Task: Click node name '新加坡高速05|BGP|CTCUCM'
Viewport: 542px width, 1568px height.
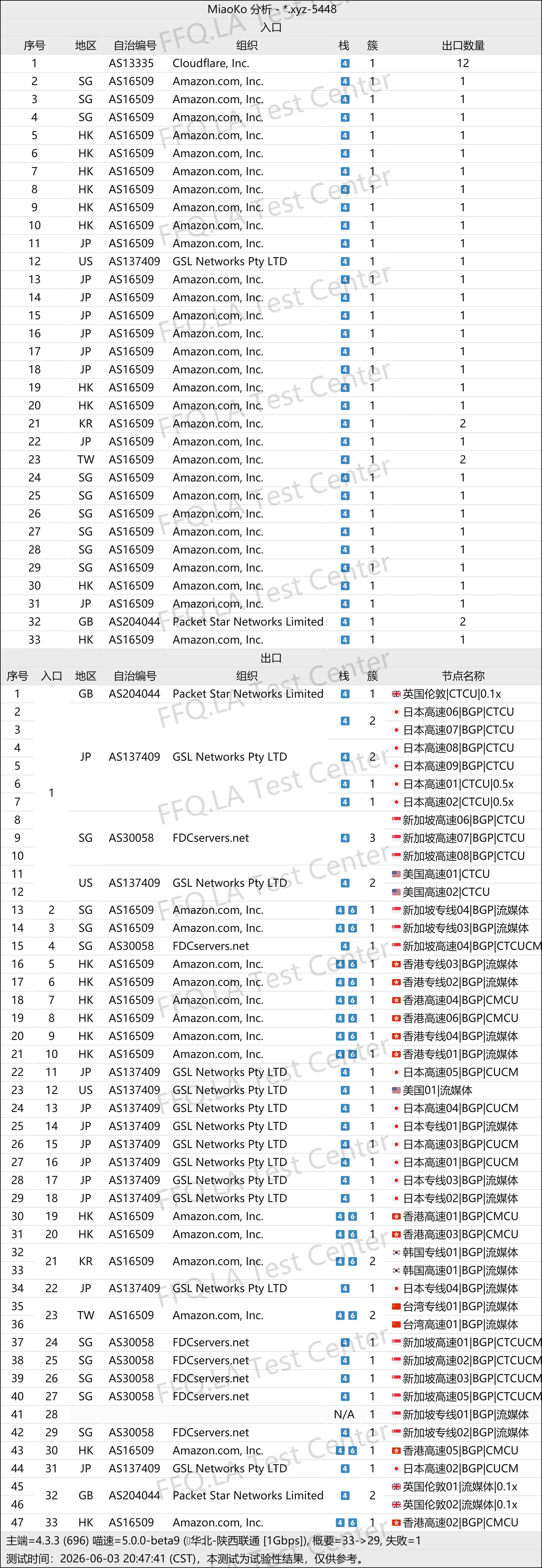Action: 472,1396
